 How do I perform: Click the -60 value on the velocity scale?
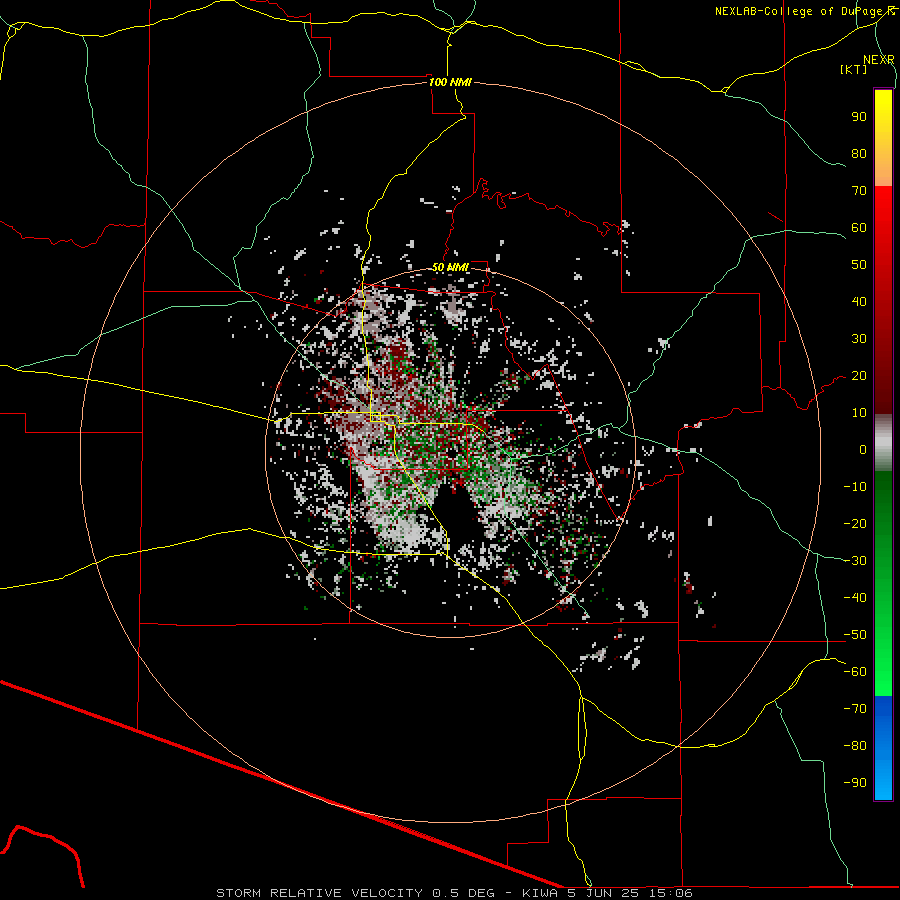click(855, 672)
